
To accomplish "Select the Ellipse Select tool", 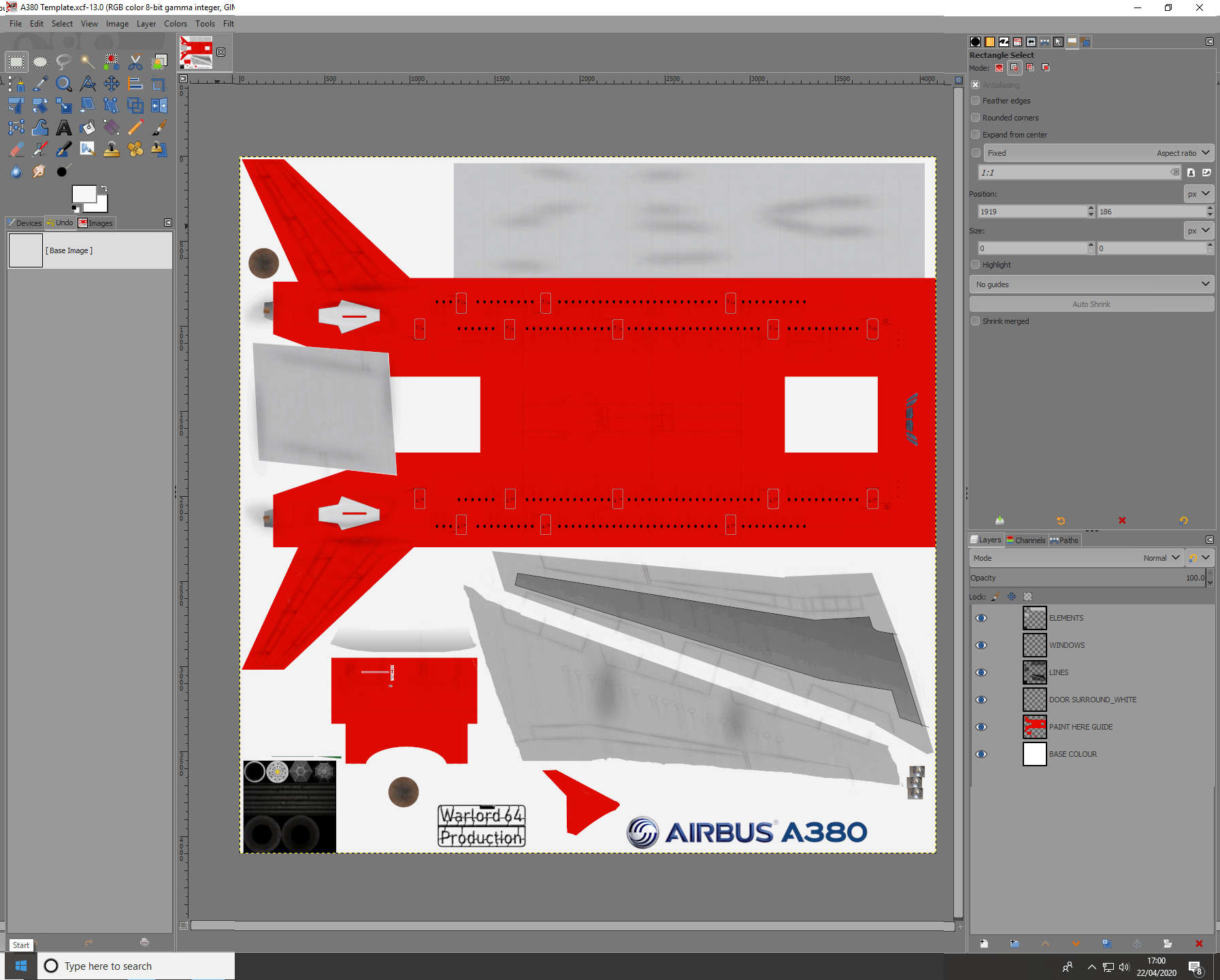I will point(40,61).
